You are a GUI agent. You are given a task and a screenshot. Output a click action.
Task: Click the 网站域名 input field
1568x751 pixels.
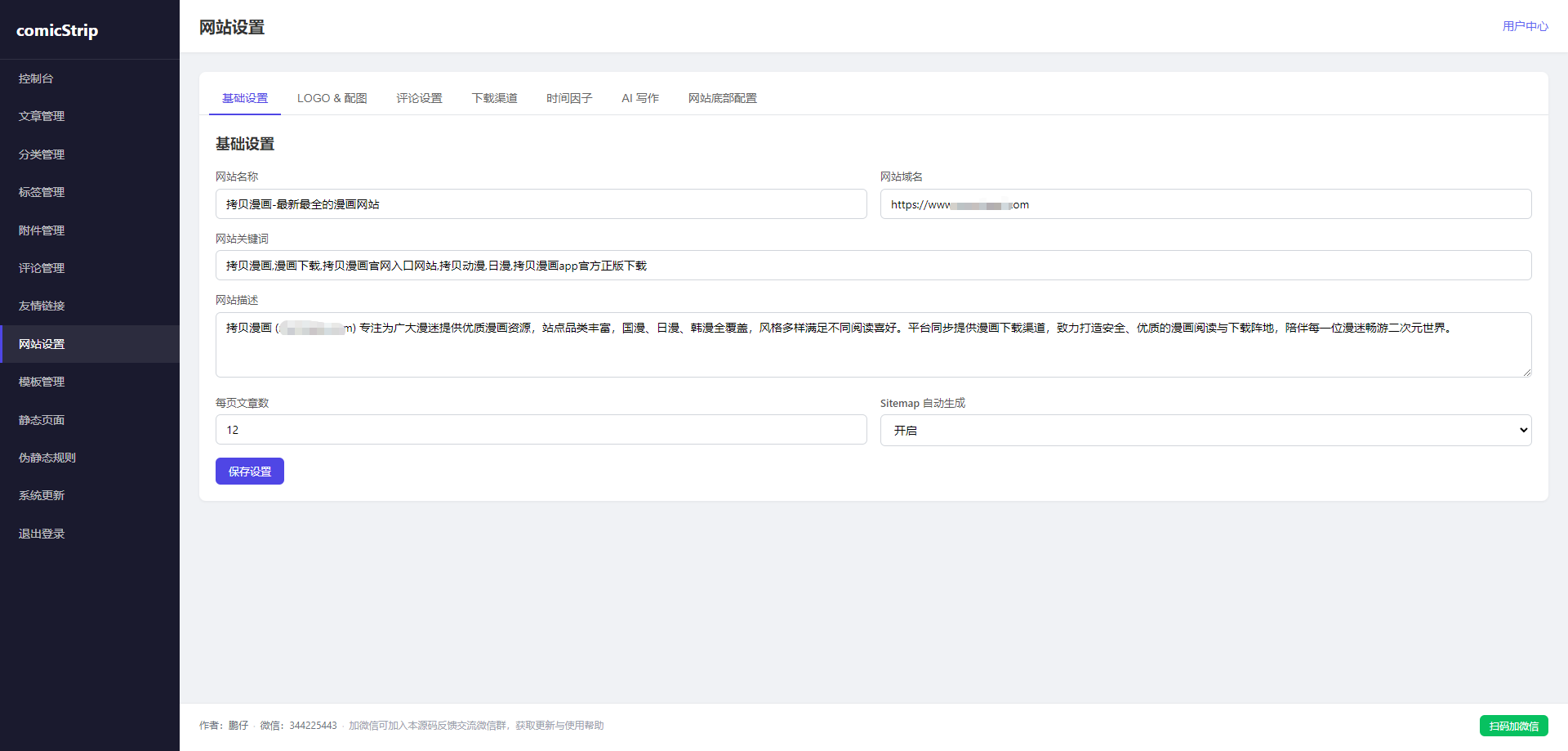pos(1205,204)
